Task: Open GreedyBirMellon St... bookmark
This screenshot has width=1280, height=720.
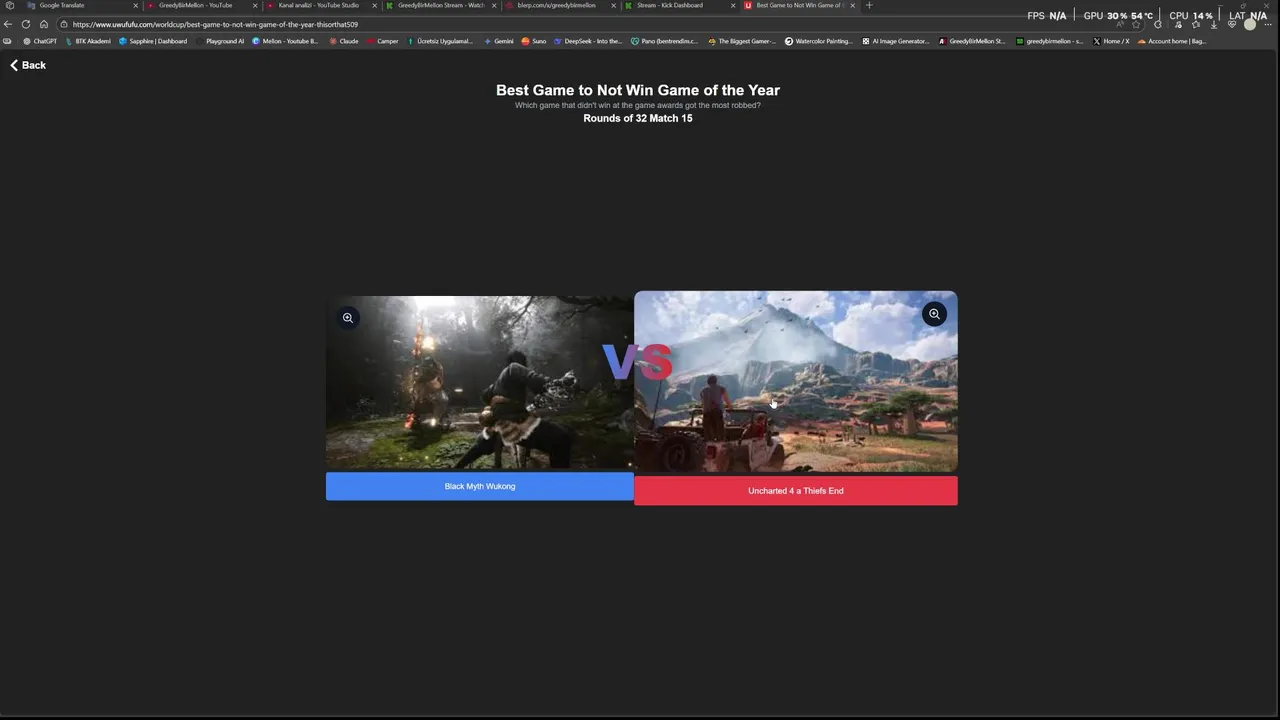Action: tap(972, 41)
